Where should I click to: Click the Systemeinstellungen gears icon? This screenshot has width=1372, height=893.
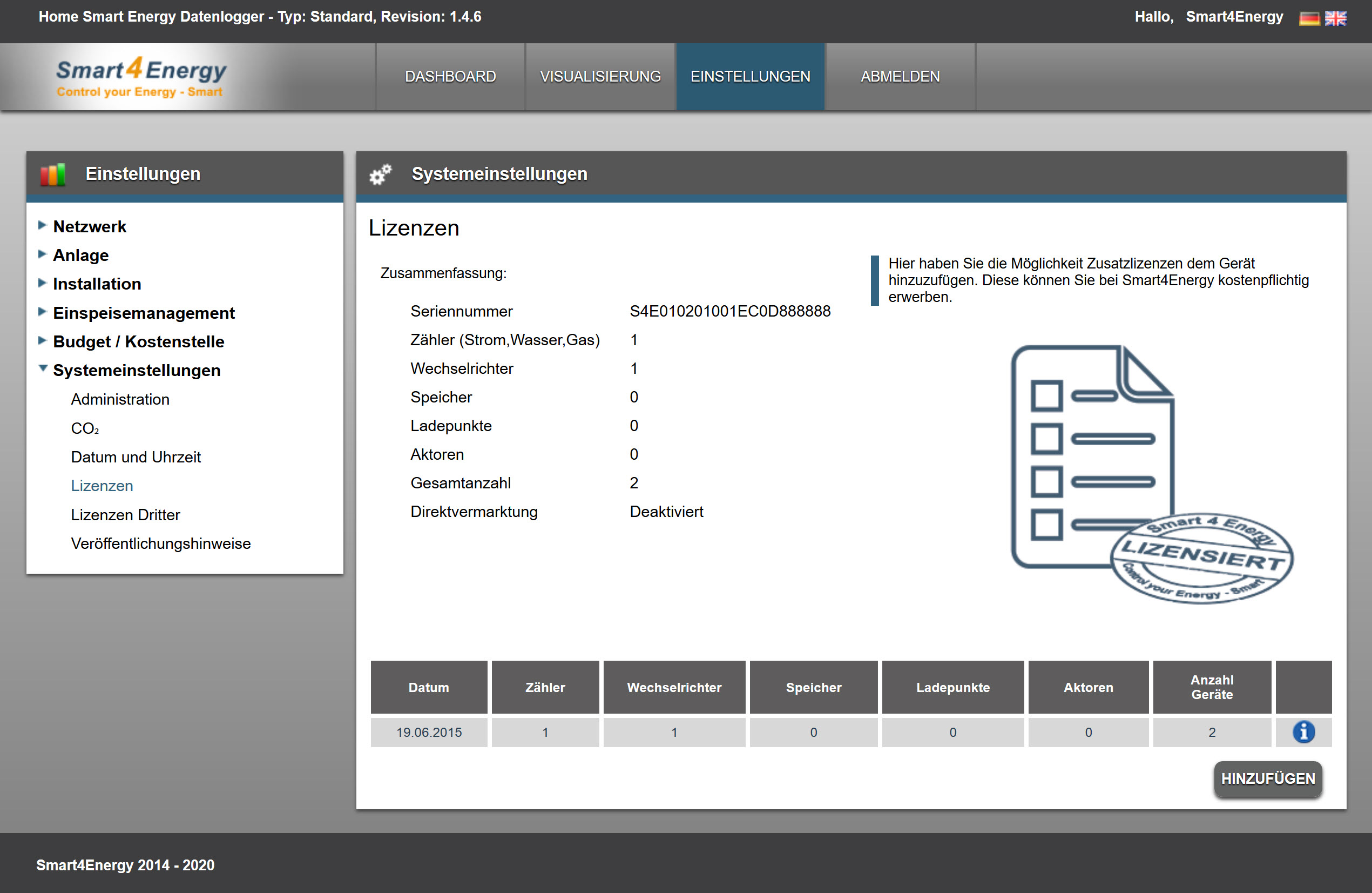[381, 173]
